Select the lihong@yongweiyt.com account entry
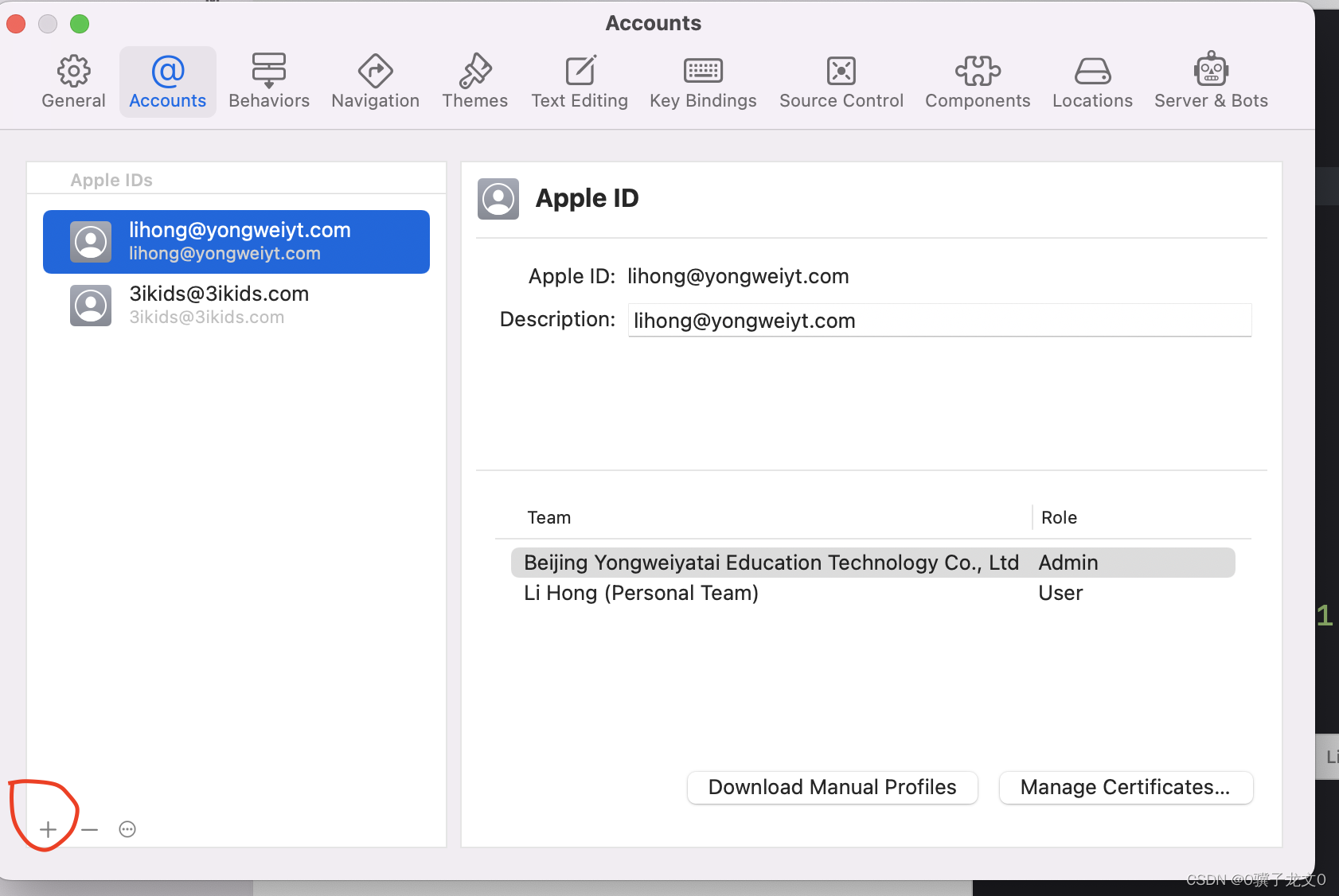 click(x=236, y=241)
